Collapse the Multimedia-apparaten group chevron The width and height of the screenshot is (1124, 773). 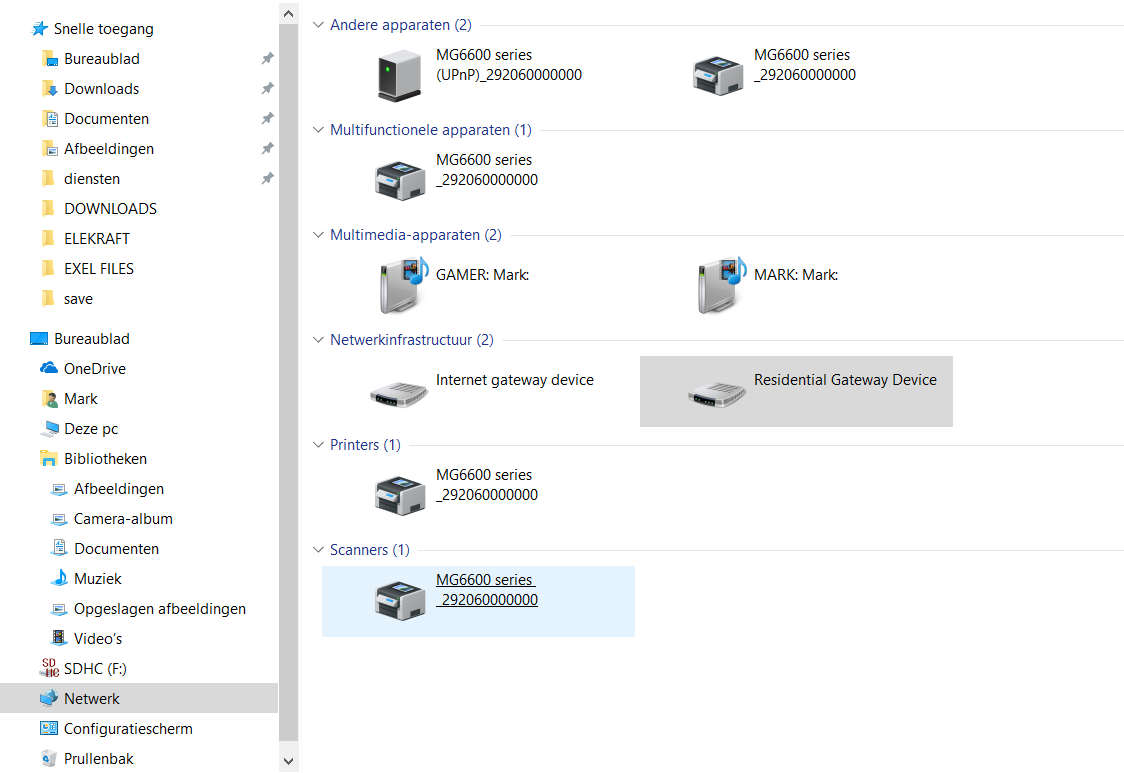pos(318,235)
